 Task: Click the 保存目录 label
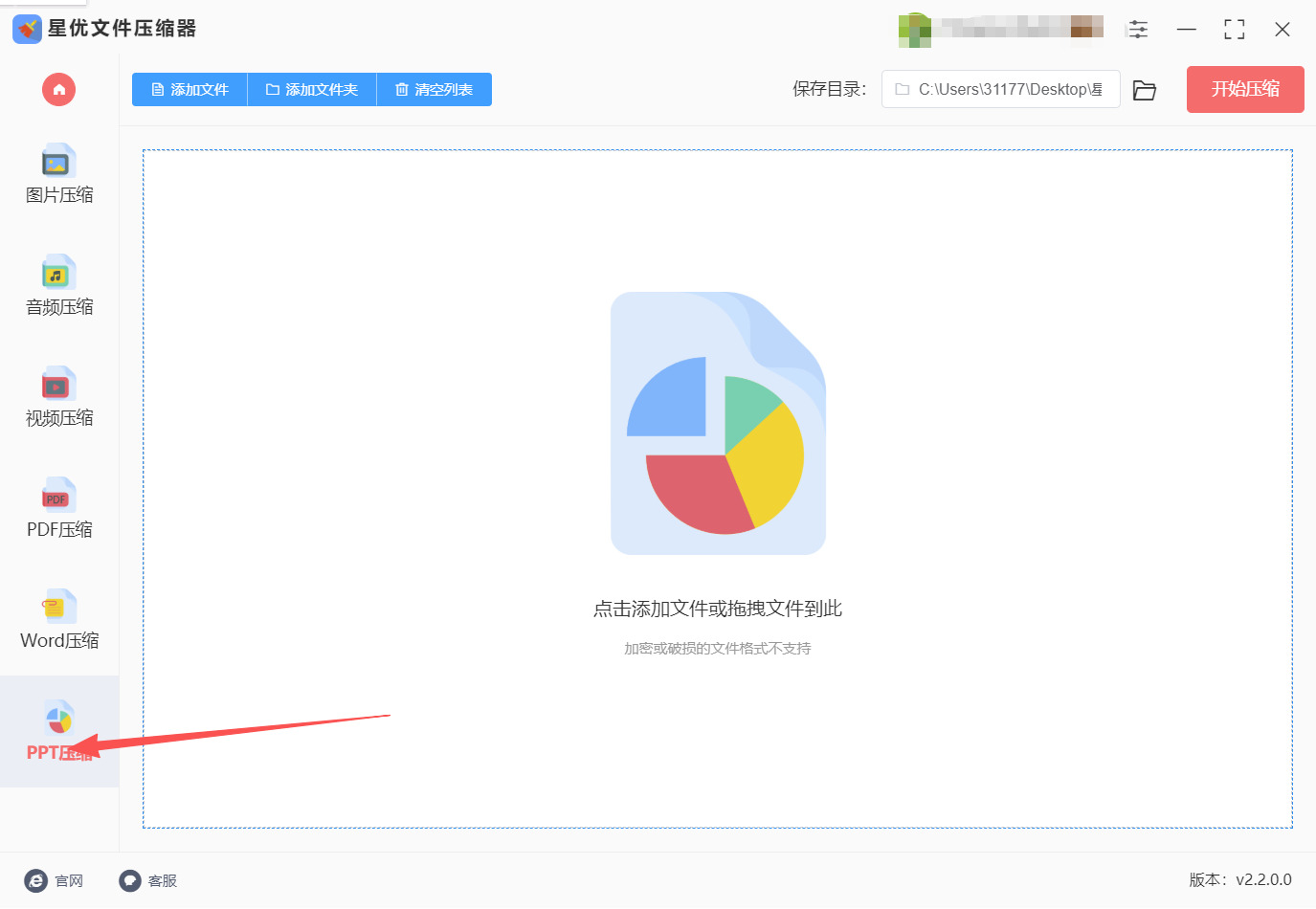coord(829,89)
